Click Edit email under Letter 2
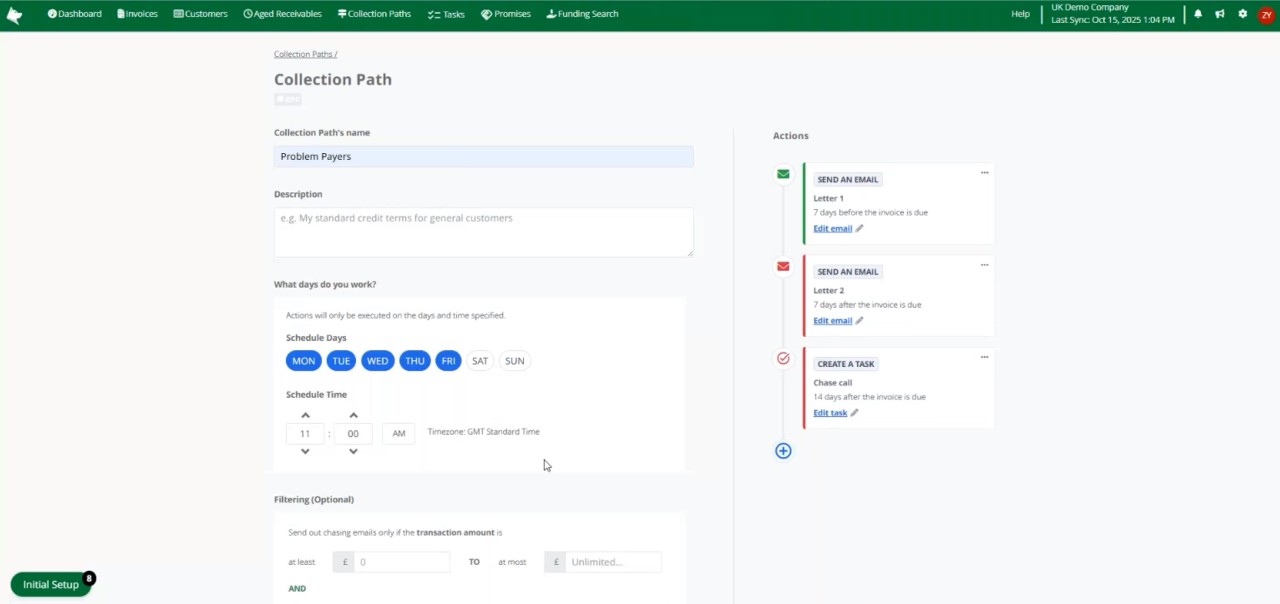This screenshot has width=1280, height=604. pyautogui.click(x=833, y=320)
